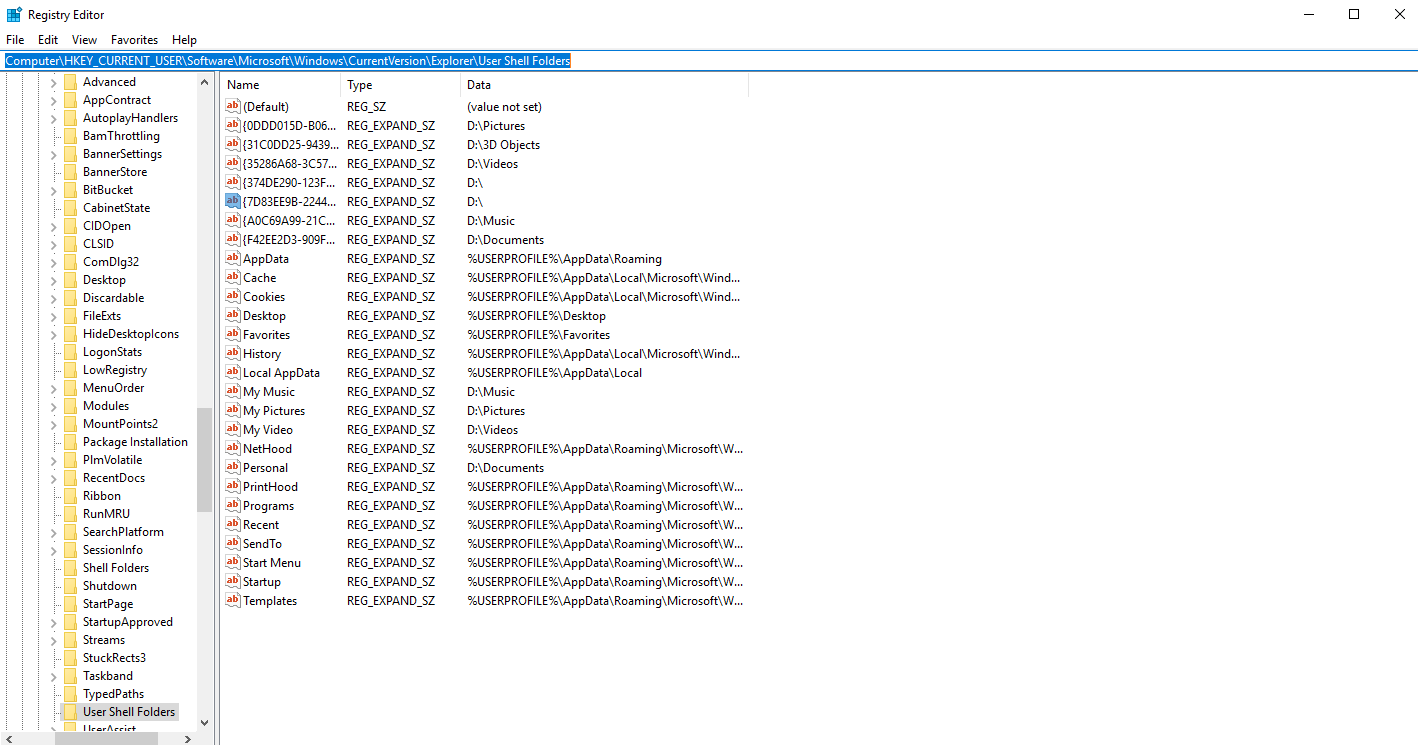
Task: Click the %USERPROFILE%\Desktop data cell
Action: pos(536,315)
